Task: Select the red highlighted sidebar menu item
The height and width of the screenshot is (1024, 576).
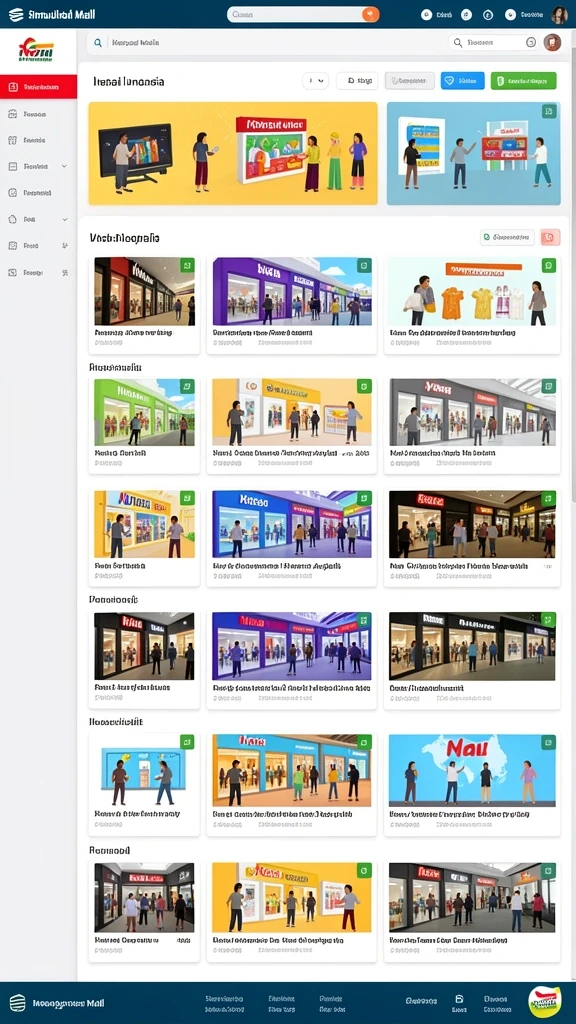Action: coord(39,87)
